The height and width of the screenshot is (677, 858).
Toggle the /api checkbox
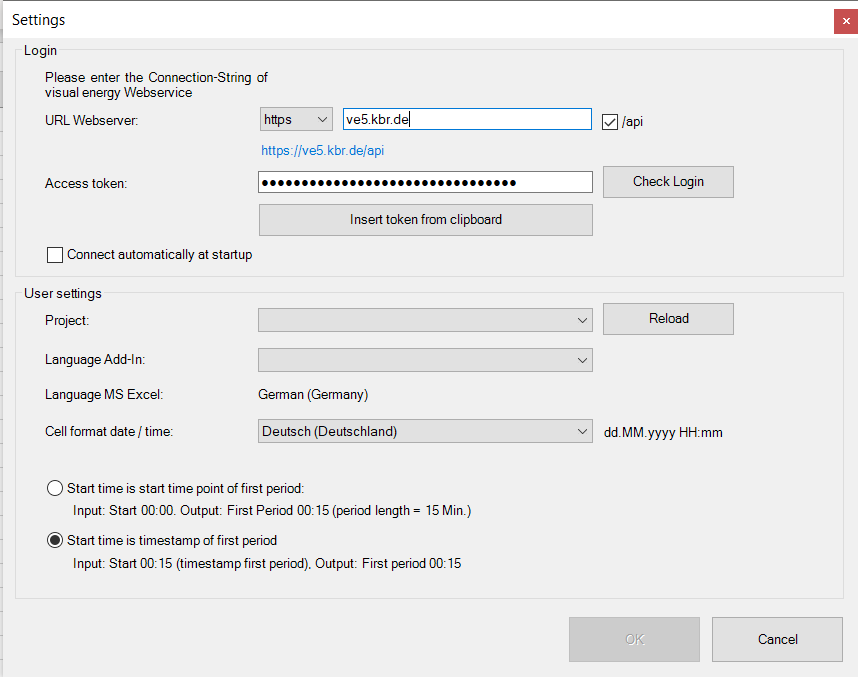pyautogui.click(x=610, y=122)
